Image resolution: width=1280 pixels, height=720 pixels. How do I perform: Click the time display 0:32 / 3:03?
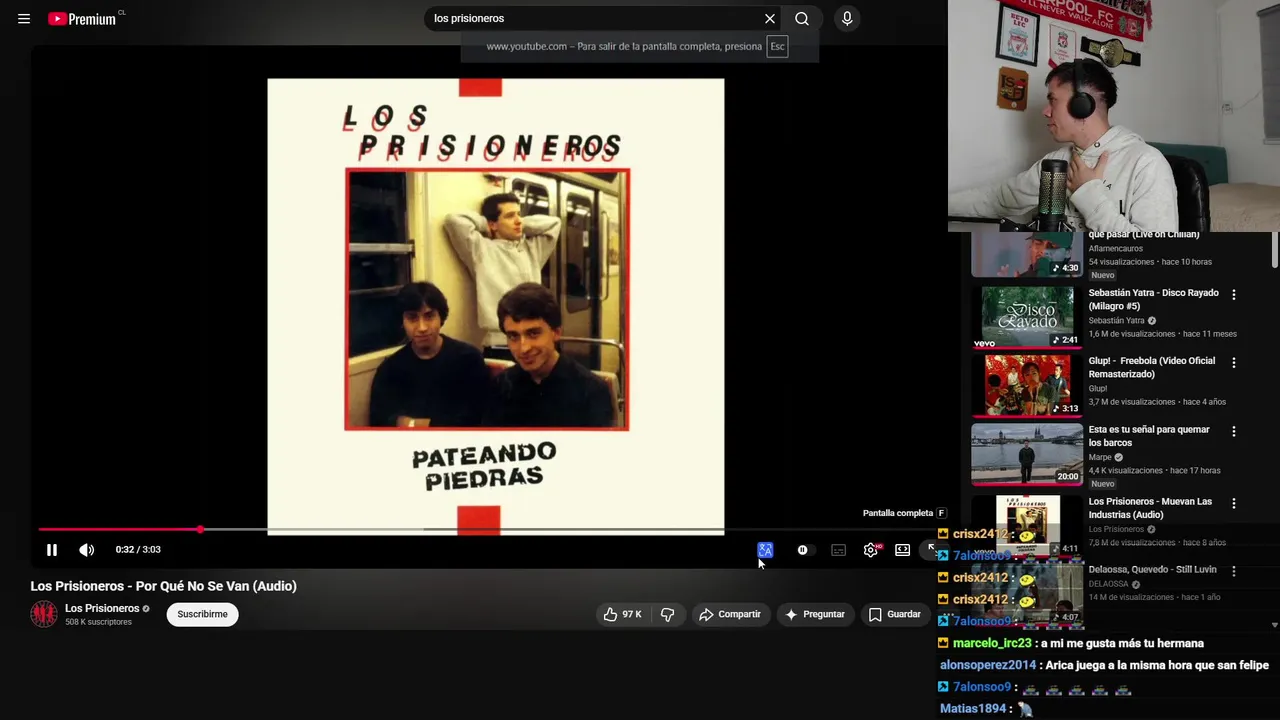(138, 549)
